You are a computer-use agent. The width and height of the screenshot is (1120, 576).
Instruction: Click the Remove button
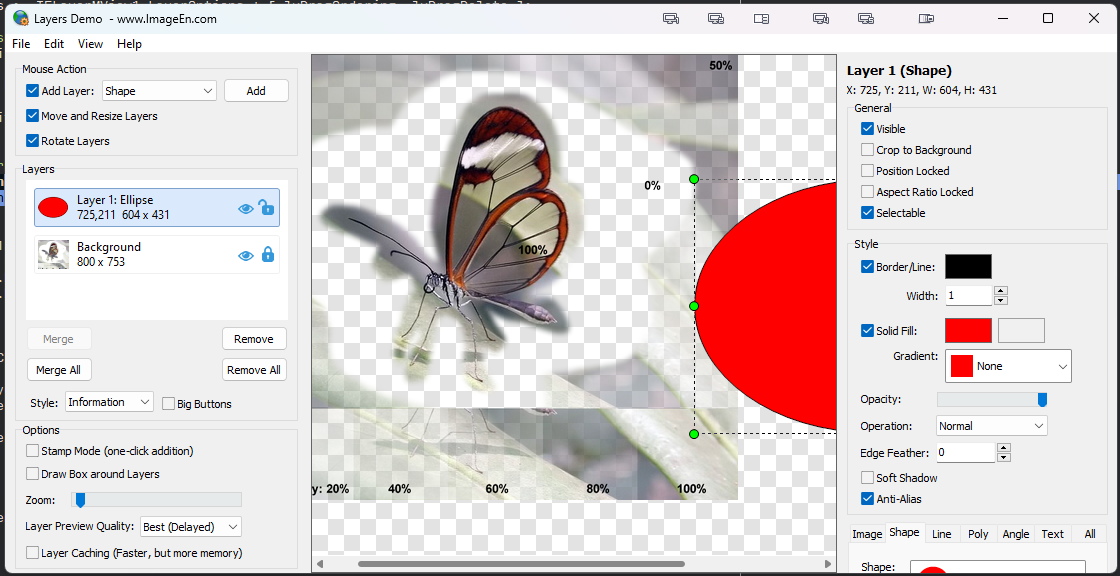tap(254, 339)
